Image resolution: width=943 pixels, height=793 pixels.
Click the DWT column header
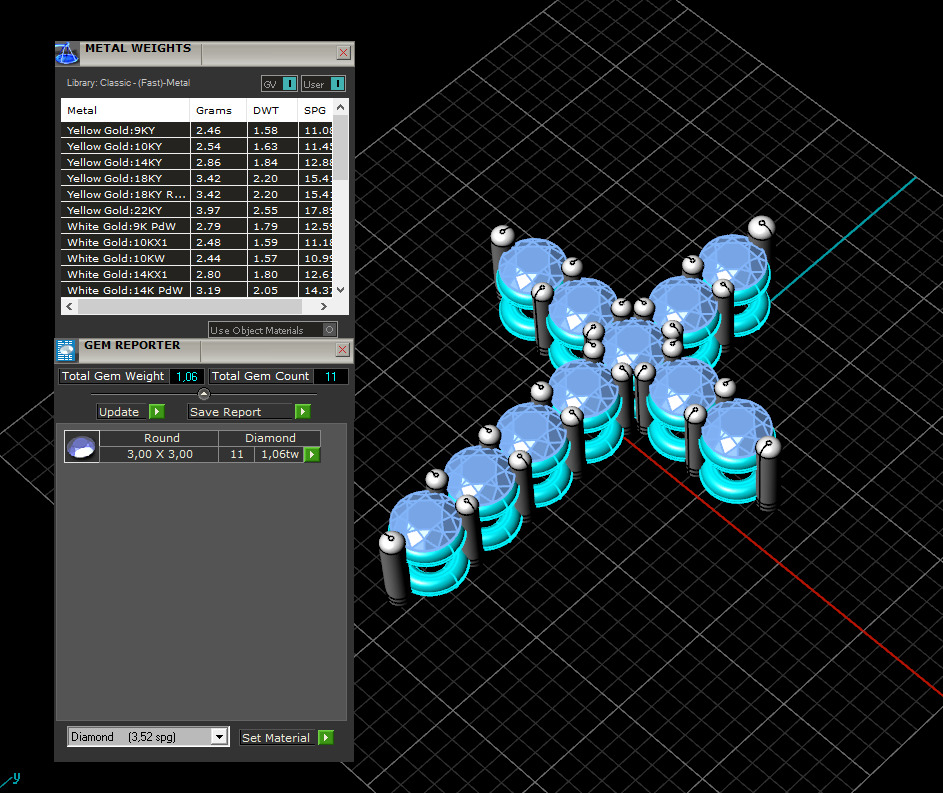pos(272,110)
